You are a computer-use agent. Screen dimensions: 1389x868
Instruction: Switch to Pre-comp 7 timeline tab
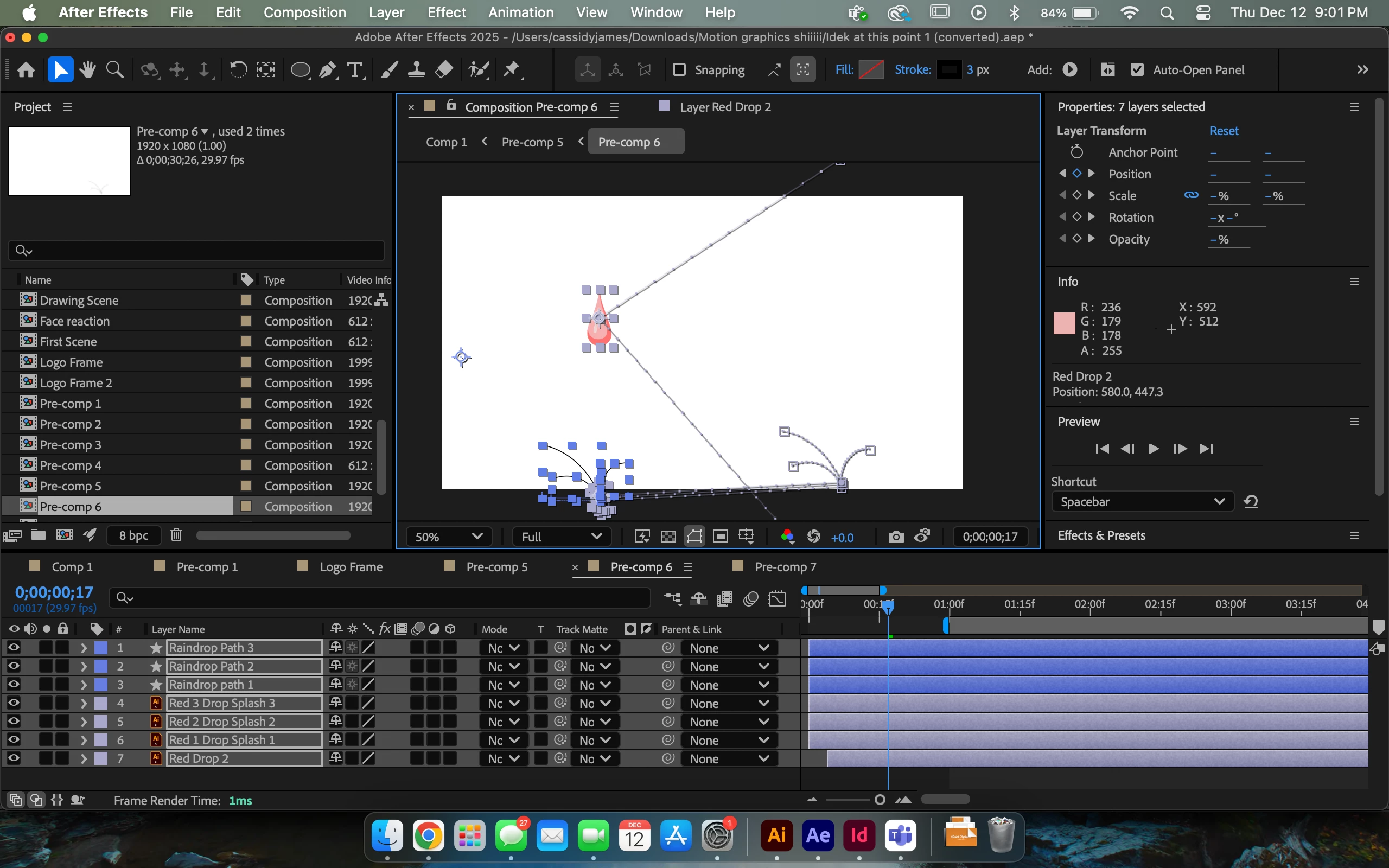785,567
